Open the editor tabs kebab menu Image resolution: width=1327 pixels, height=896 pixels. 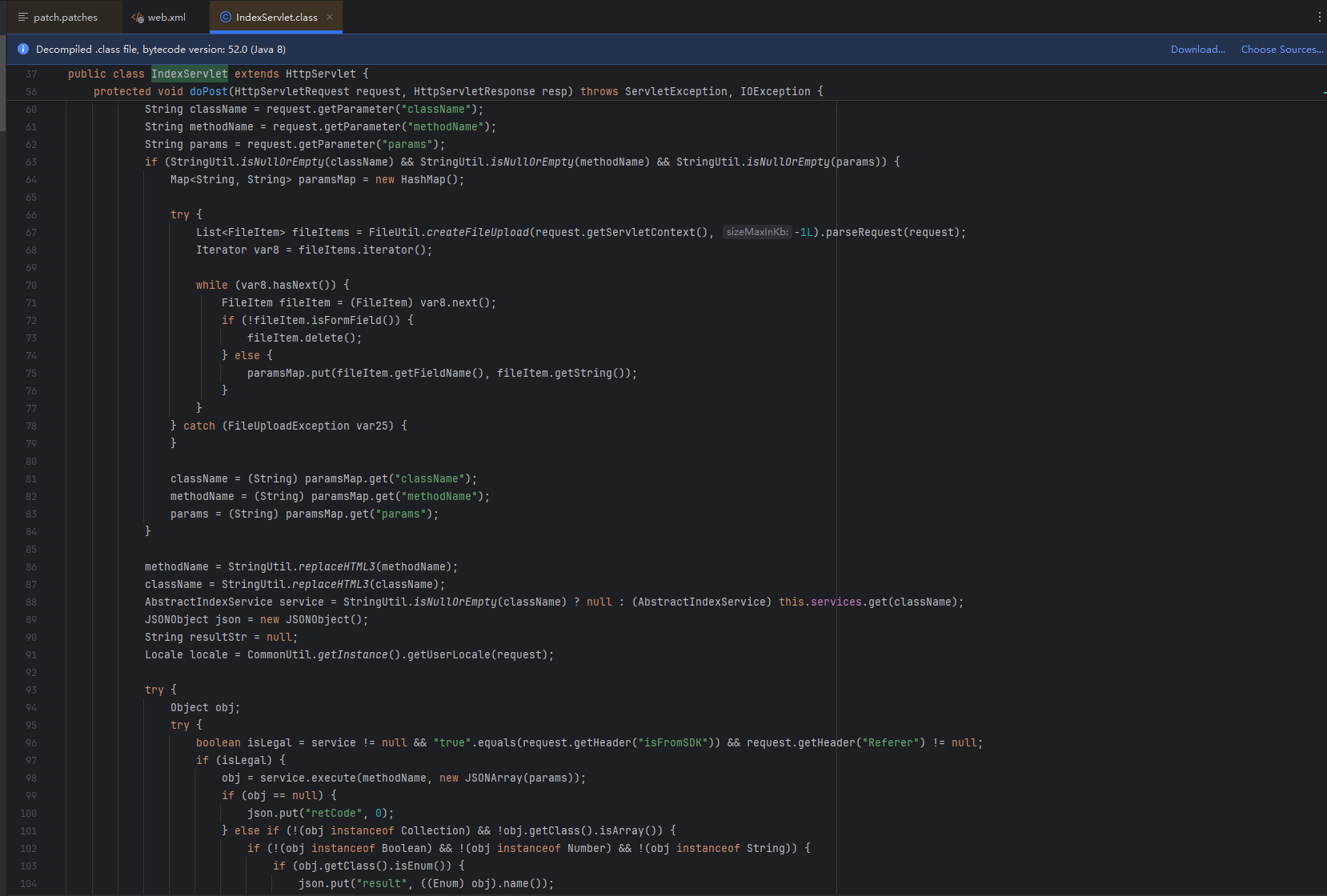[x=1319, y=17]
